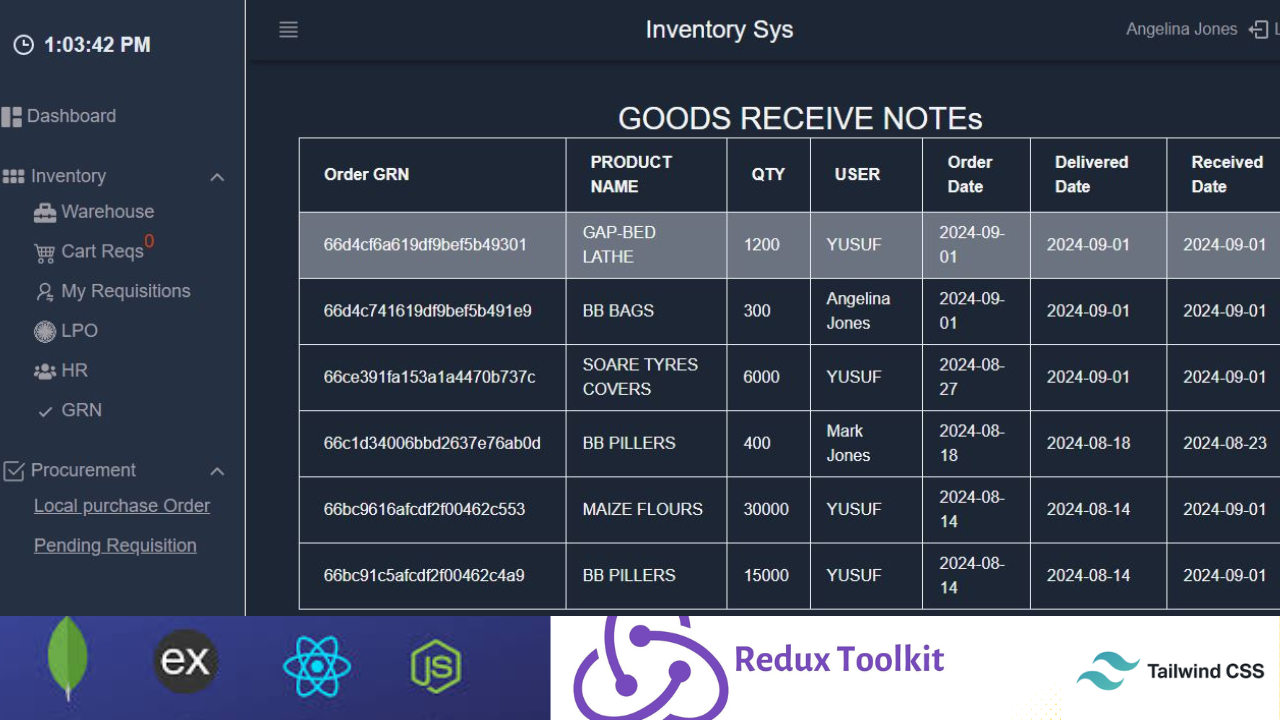Screen dimensions: 1280x720
Task: Collapse the Inventory section chevron
Action: (217, 177)
